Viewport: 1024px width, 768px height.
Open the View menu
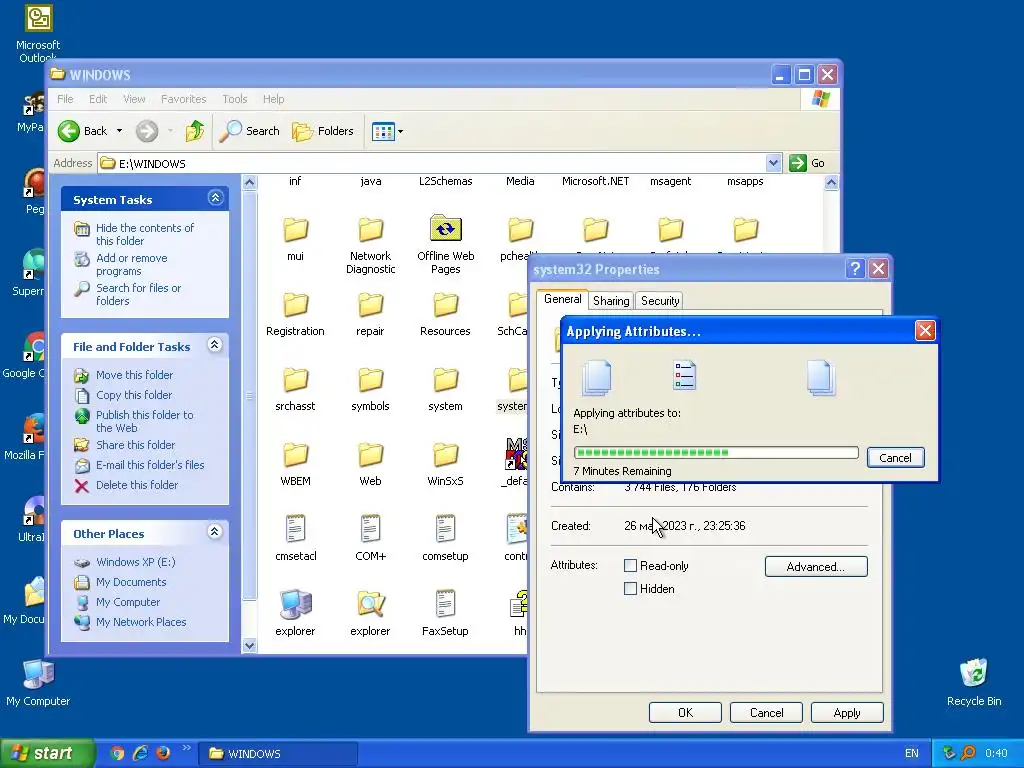(x=134, y=99)
